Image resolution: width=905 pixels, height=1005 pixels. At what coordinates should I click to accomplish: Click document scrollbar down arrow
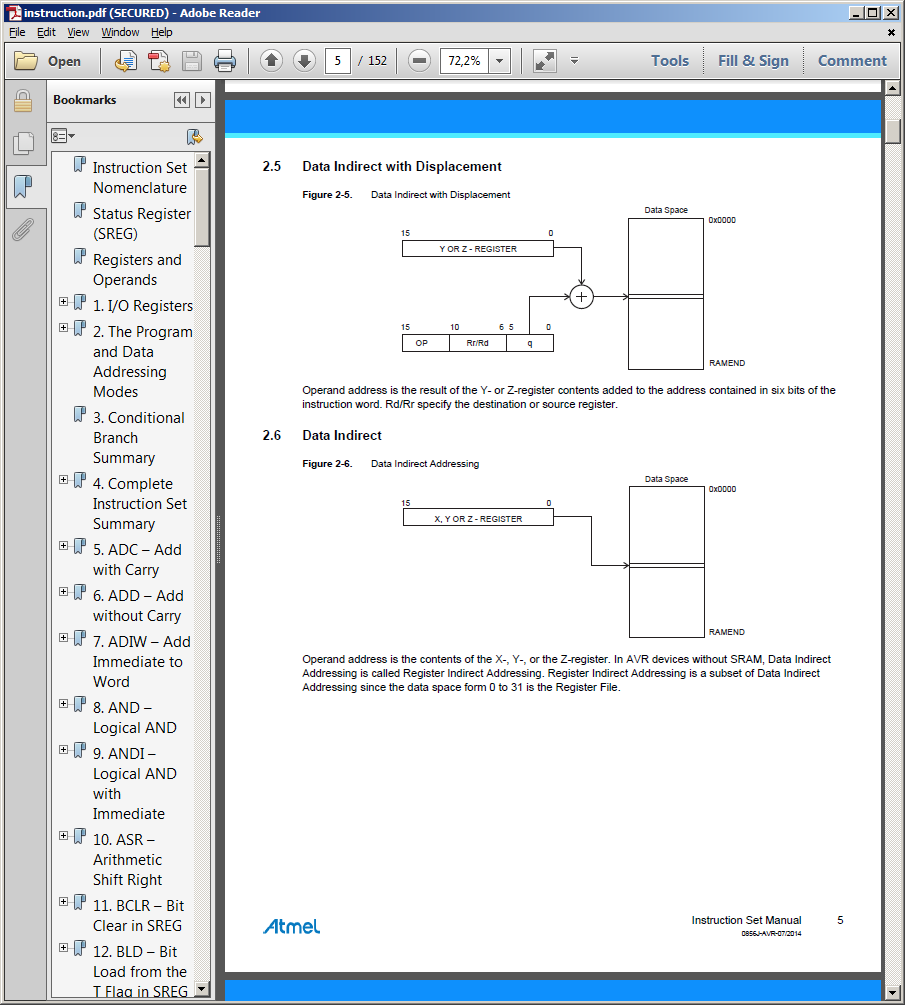[x=892, y=993]
